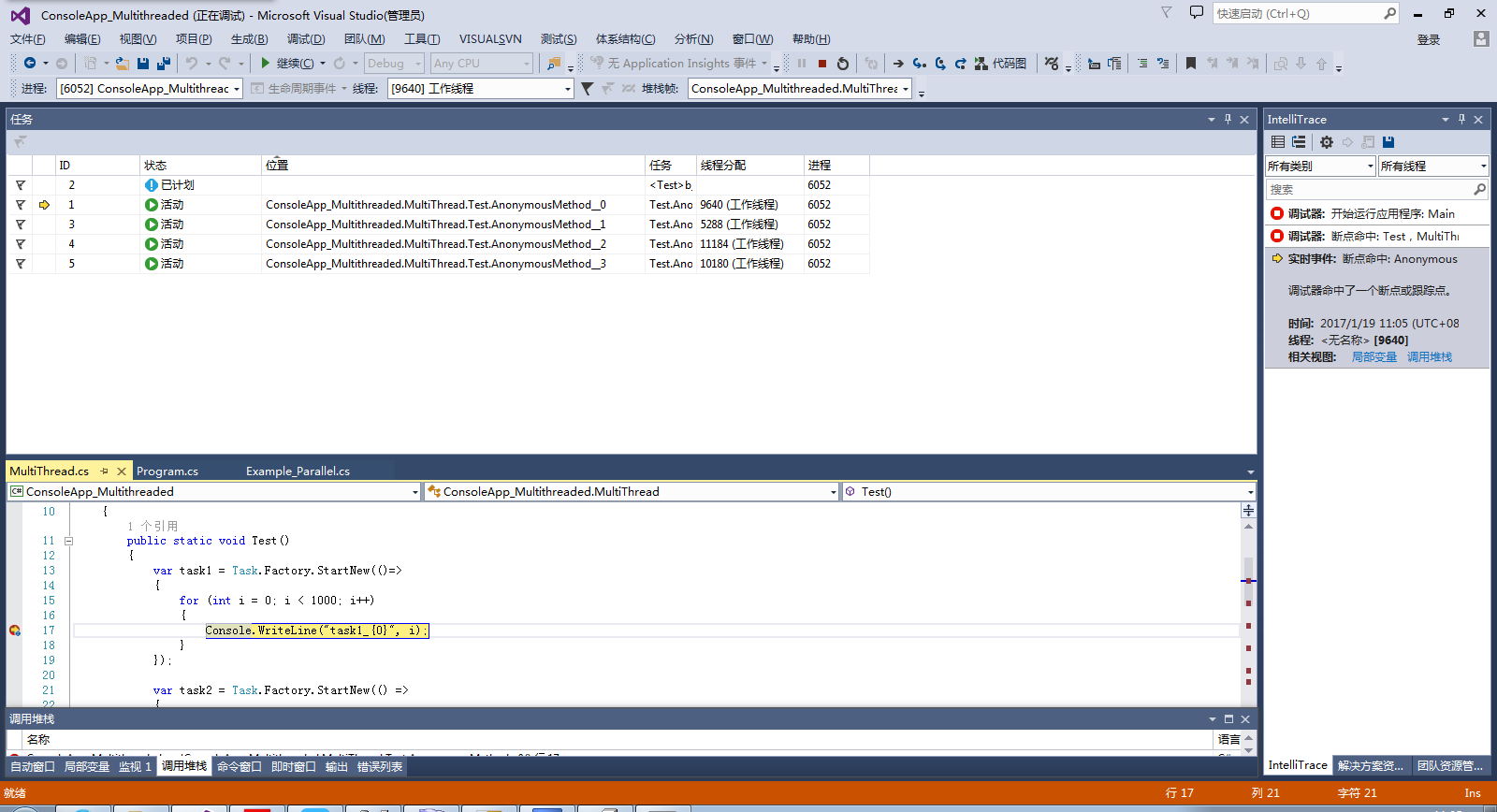
Task: Switch to the Locals (局部变量) bottom tab
Action: point(87,767)
